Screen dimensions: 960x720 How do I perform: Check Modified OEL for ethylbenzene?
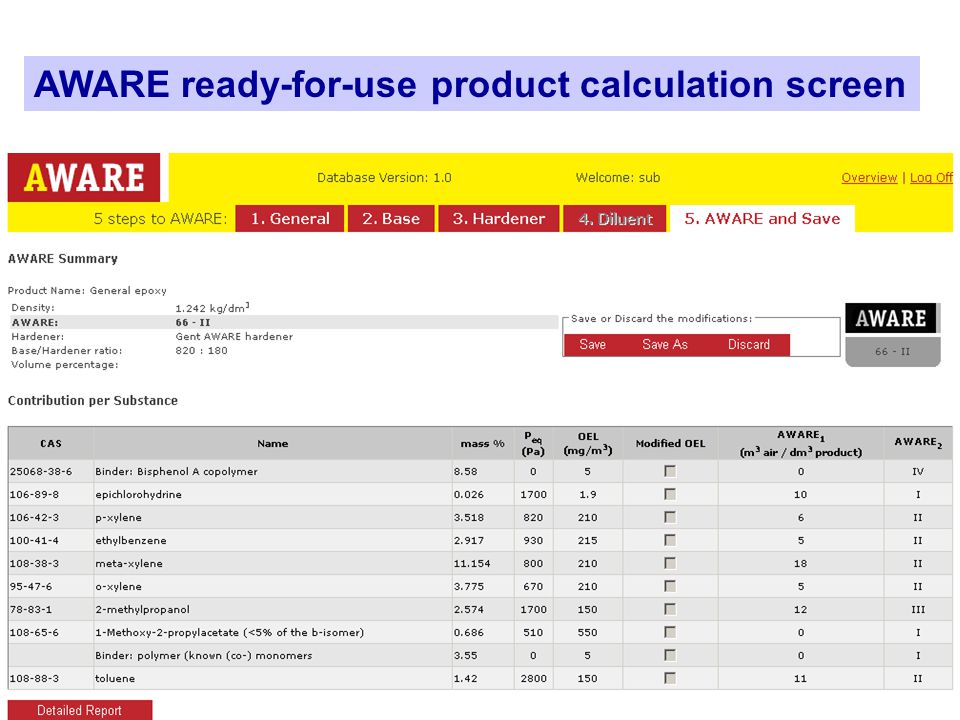[670, 540]
